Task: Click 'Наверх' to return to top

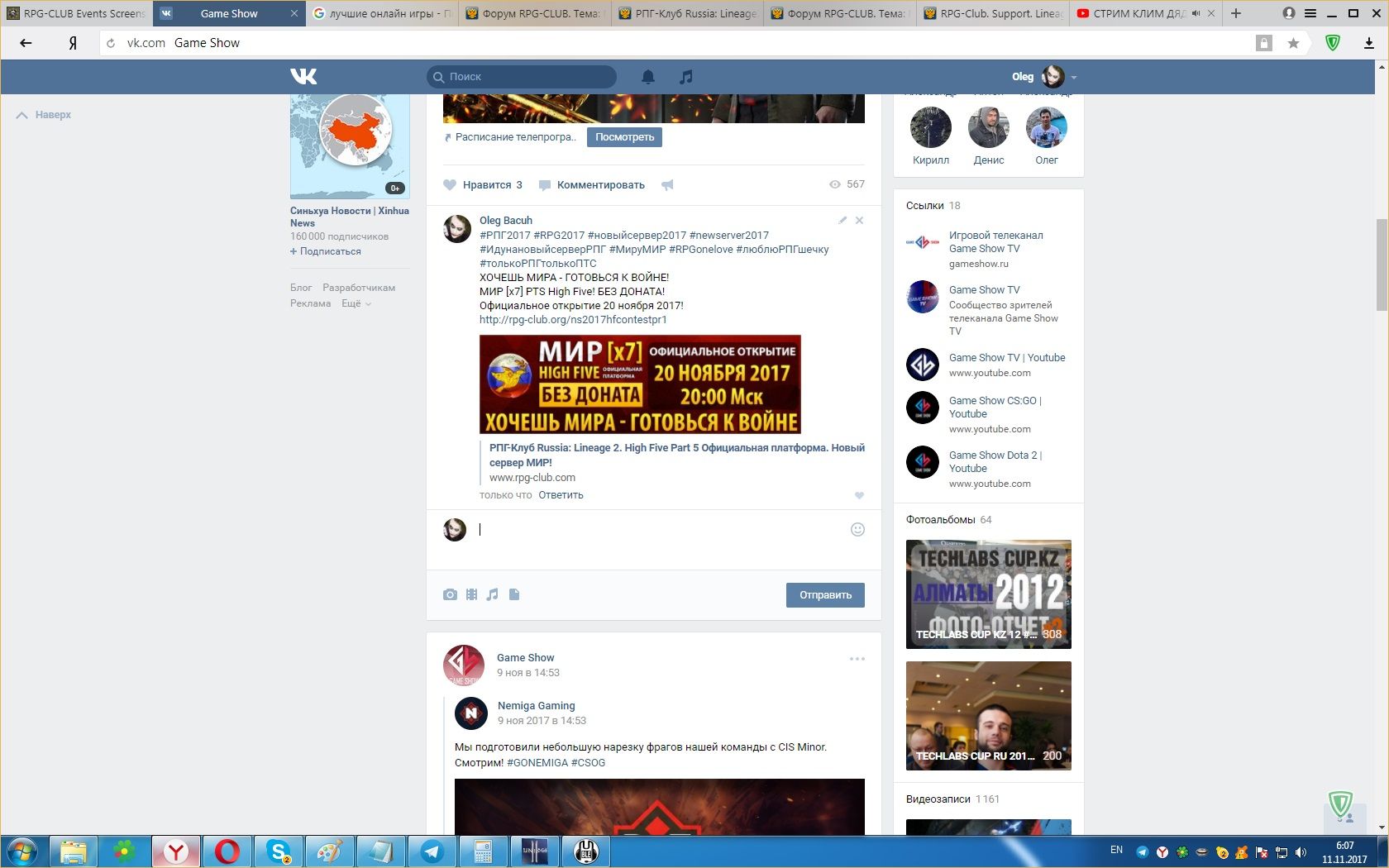Action: pos(44,115)
